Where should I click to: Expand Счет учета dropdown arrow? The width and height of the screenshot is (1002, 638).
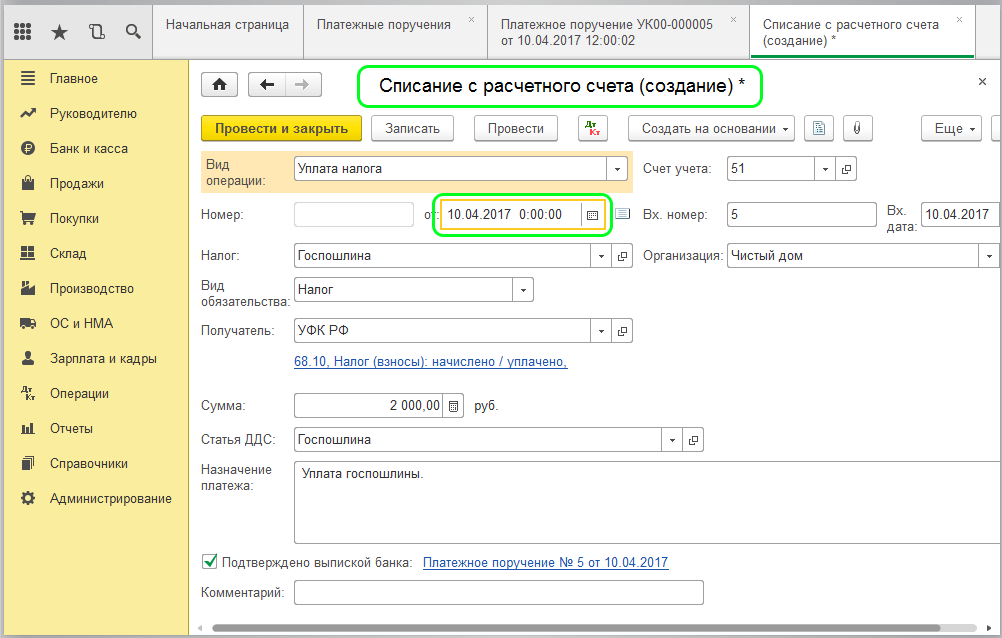[825, 169]
